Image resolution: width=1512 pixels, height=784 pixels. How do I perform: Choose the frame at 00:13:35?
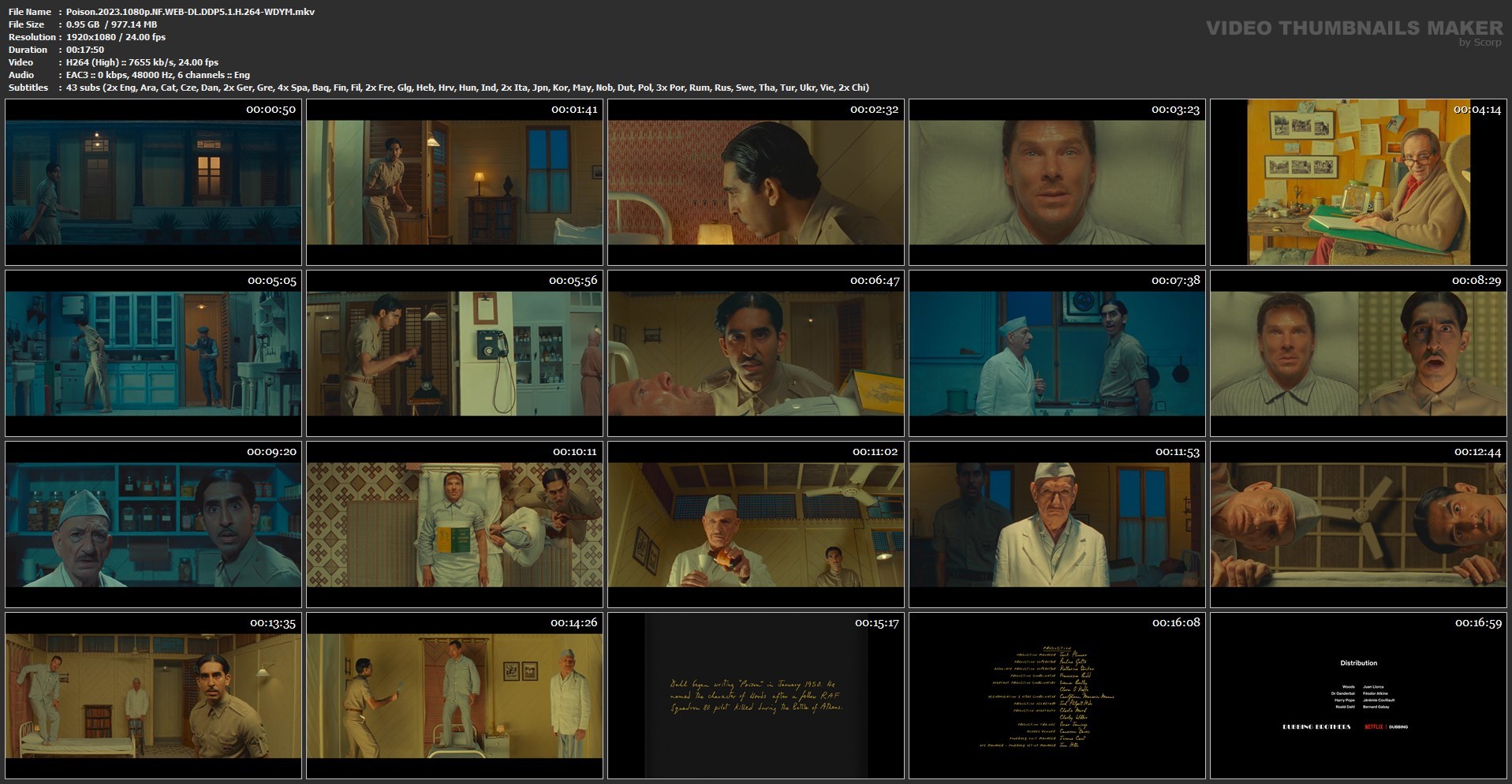(153, 696)
